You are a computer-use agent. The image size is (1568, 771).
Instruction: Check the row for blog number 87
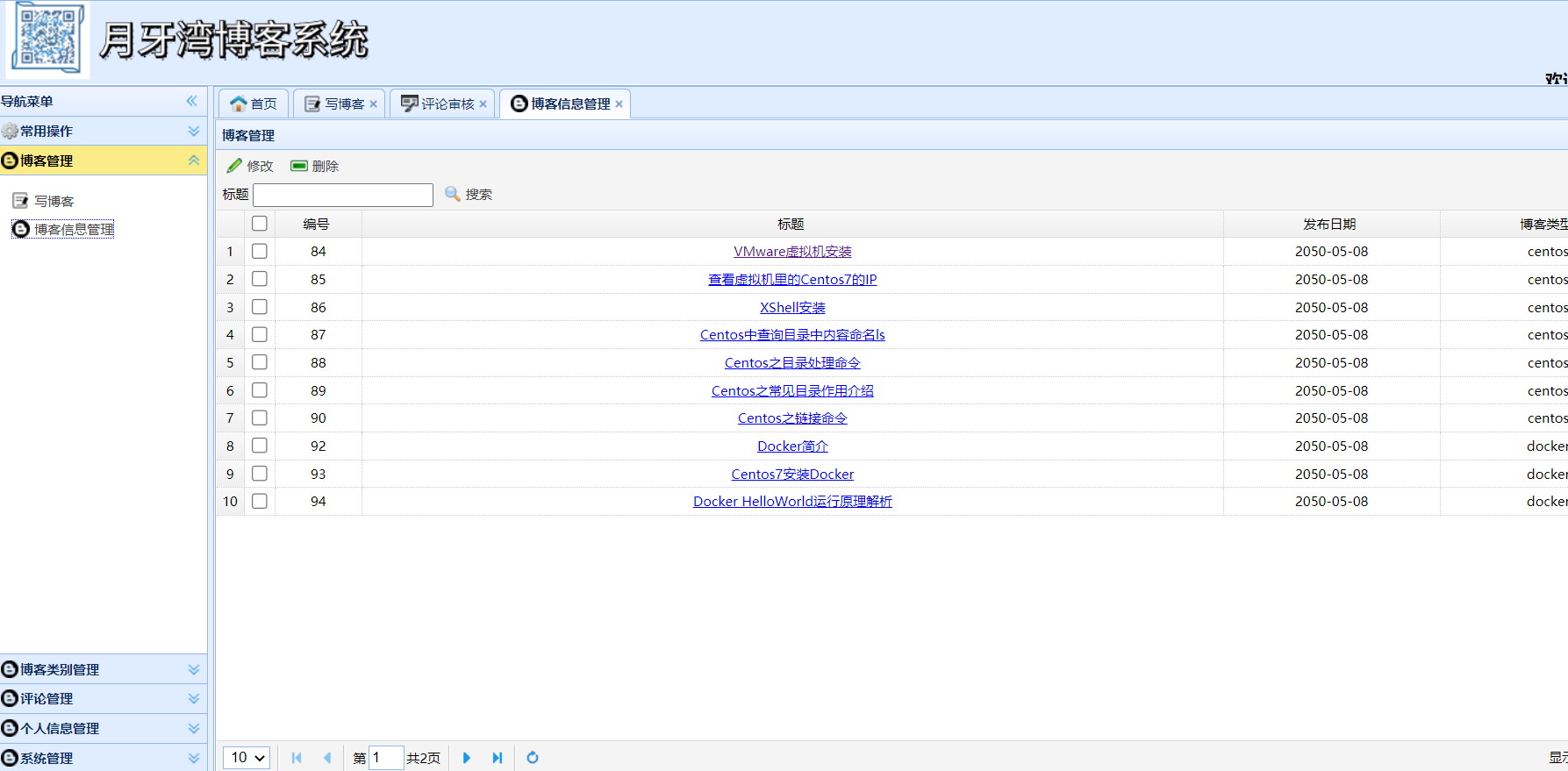click(260, 334)
